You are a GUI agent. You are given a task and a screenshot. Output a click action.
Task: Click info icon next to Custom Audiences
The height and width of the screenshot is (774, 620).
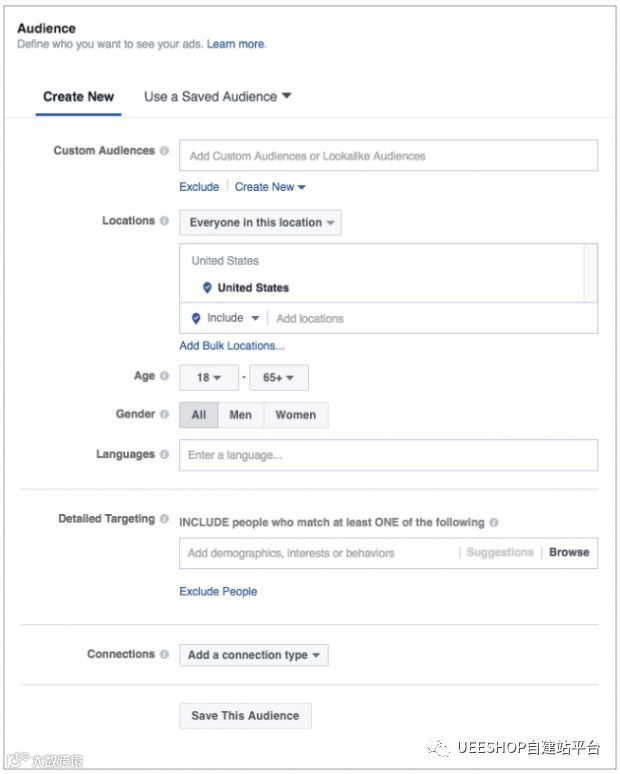(x=164, y=151)
